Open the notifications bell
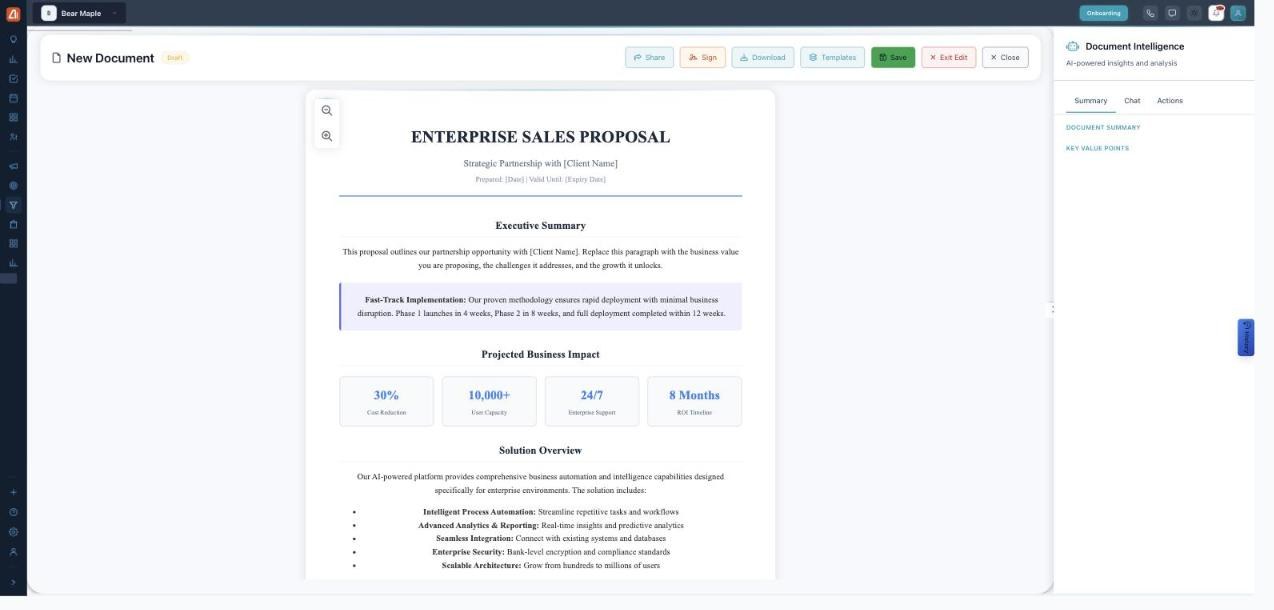Screen dimensions: 1274x610 (1216, 13)
